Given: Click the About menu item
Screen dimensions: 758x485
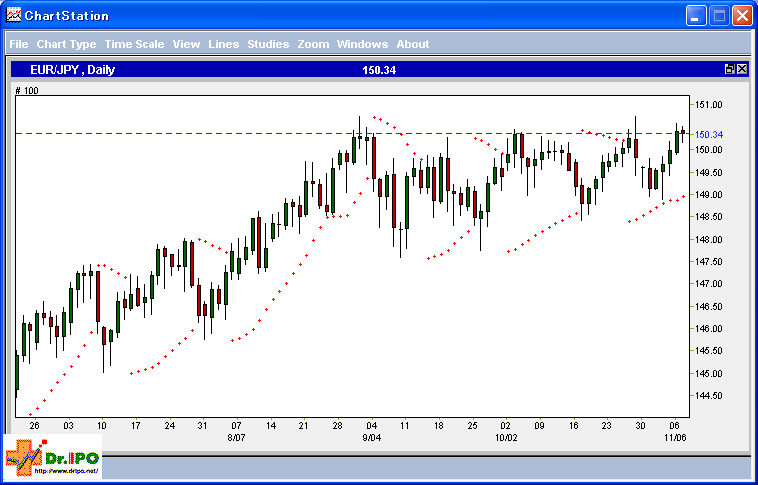Looking at the screenshot, I should 412,44.
